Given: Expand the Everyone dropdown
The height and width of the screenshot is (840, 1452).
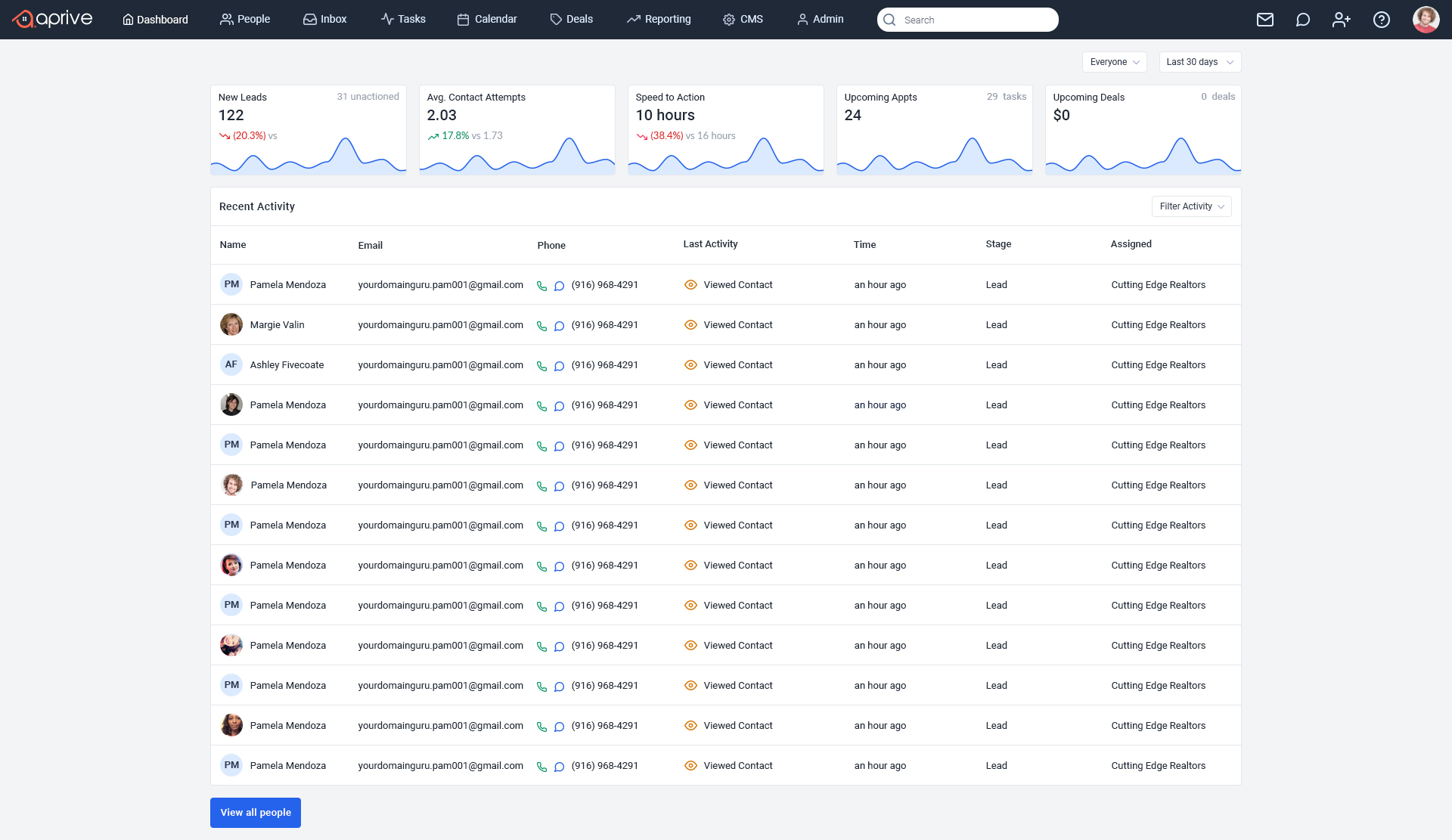Looking at the screenshot, I should 1114,62.
